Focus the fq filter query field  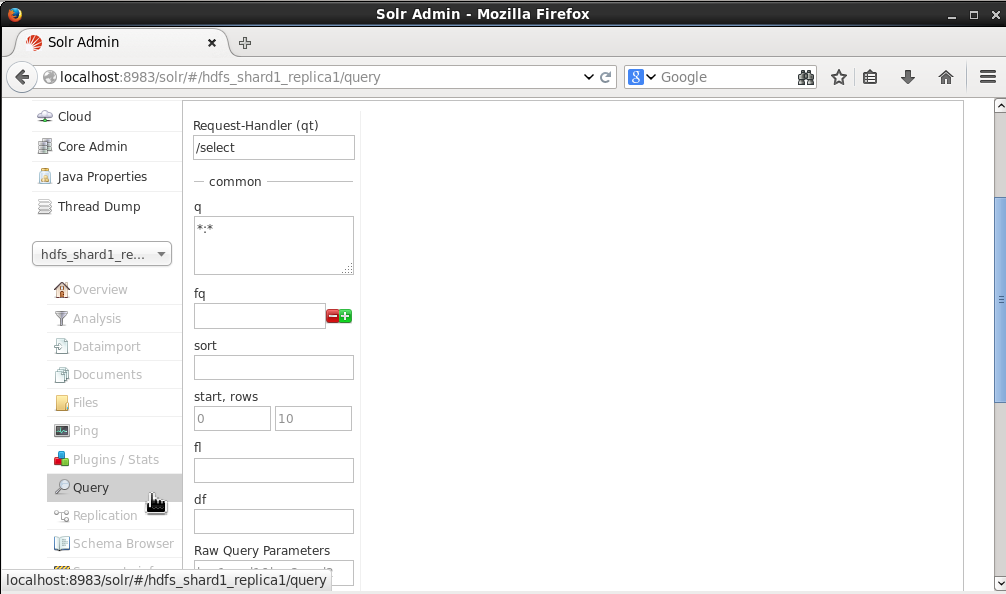[260, 316]
